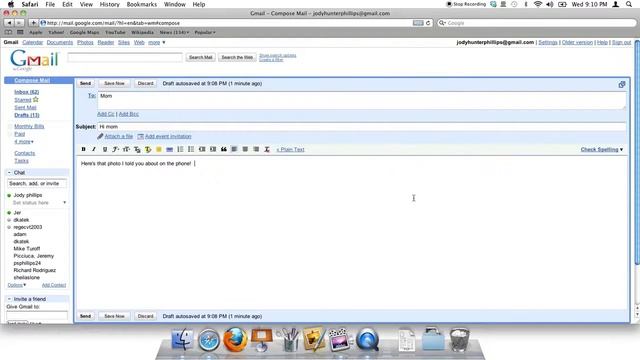Open the Sent Mail folder
The image size is (640, 360).
tap(25, 107)
